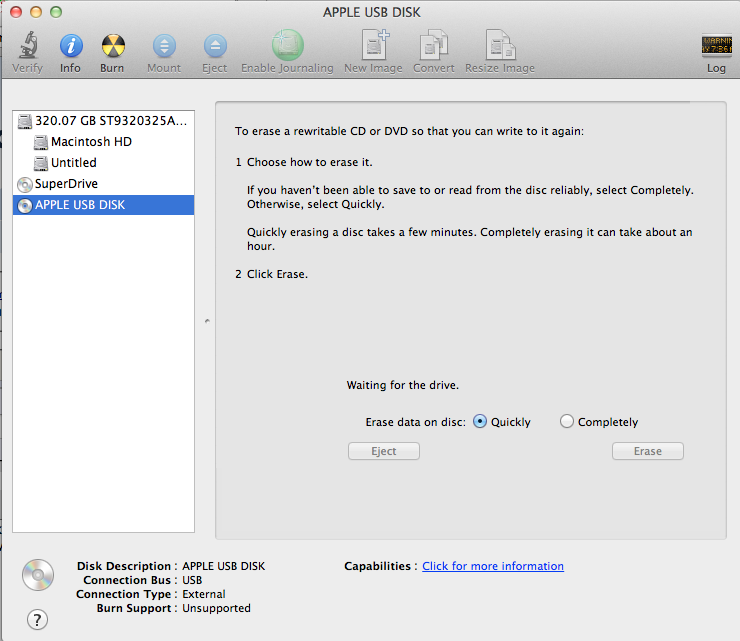Click the Burn Support Unsupported value
The width and height of the screenshot is (740, 641).
pos(216,608)
